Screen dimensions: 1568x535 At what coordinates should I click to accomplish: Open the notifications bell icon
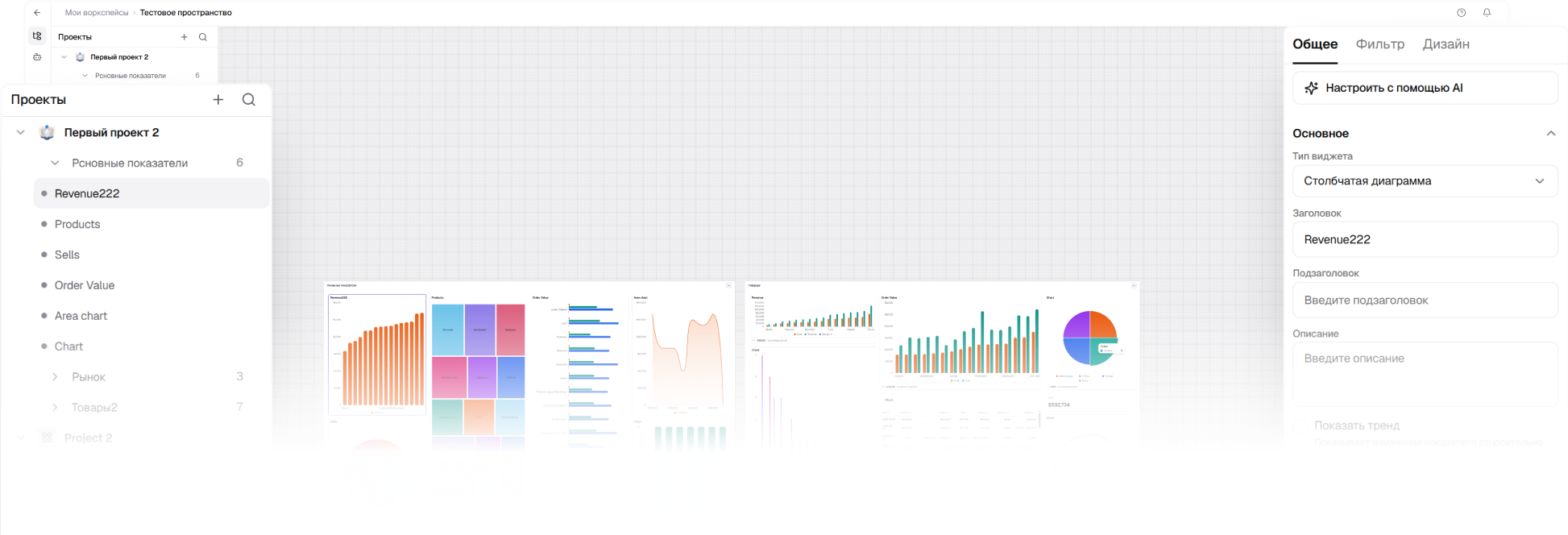click(x=1487, y=13)
